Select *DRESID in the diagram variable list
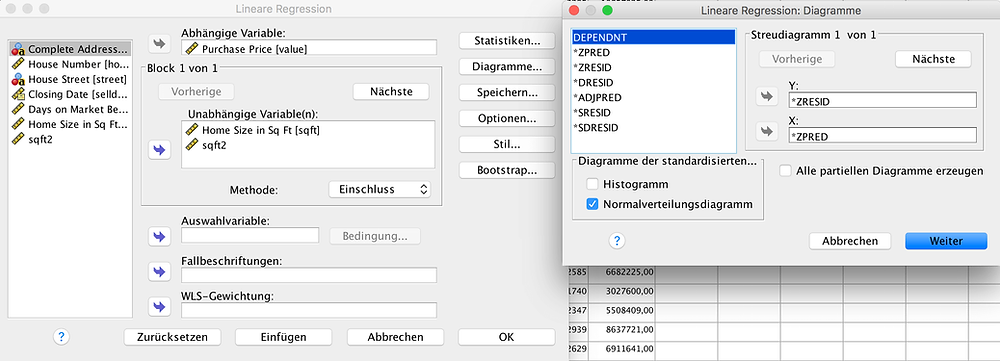1000x361 pixels. click(x=654, y=82)
